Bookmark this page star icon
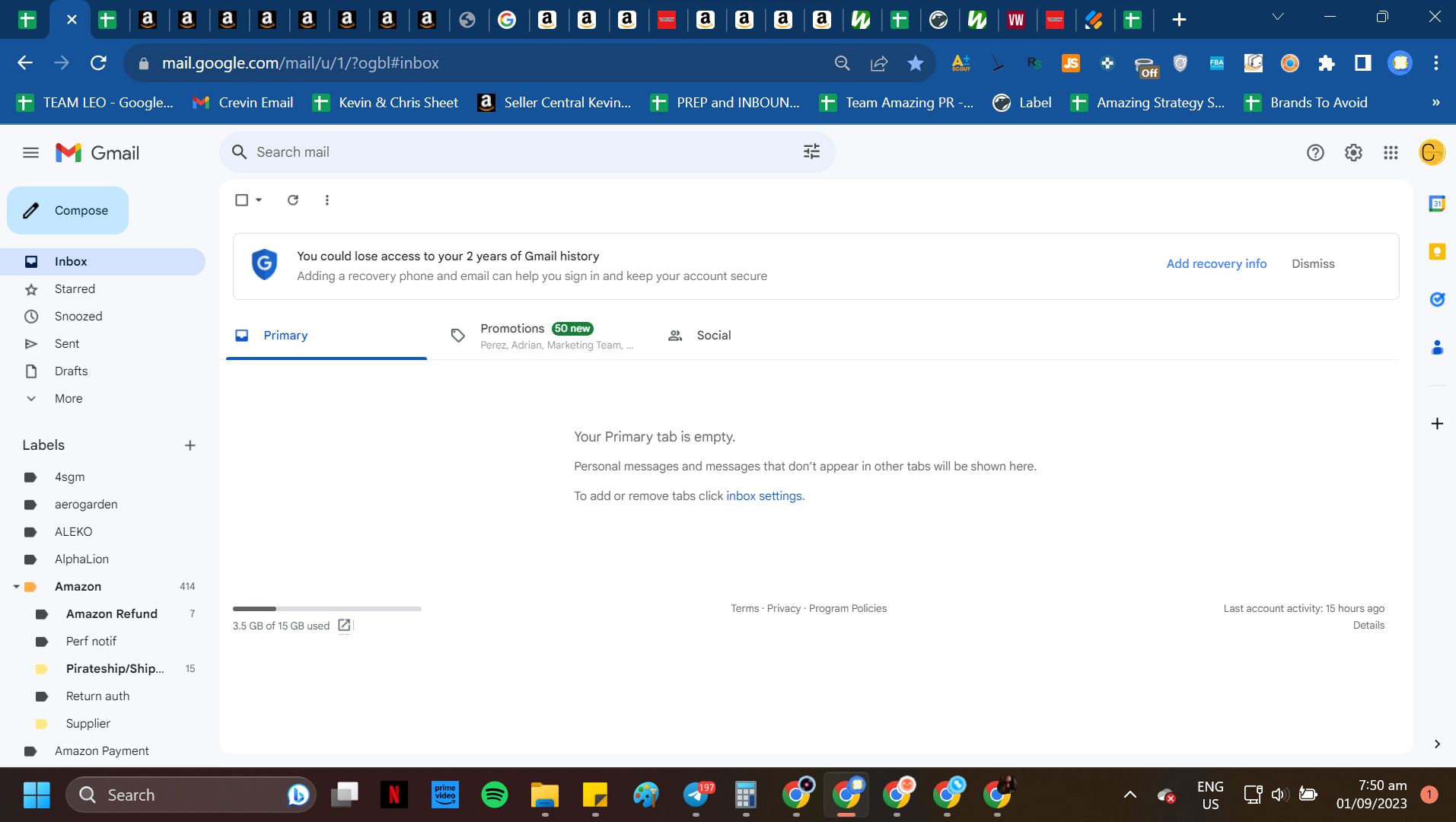The image size is (1456, 822). pyautogui.click(x=915, y=63)
